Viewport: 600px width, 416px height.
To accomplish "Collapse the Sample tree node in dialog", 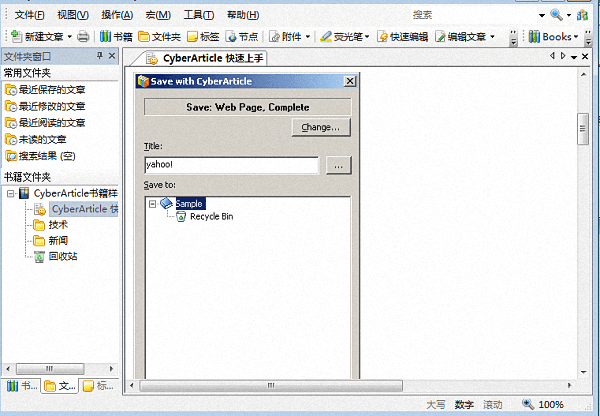I will (x=153, y=203).
